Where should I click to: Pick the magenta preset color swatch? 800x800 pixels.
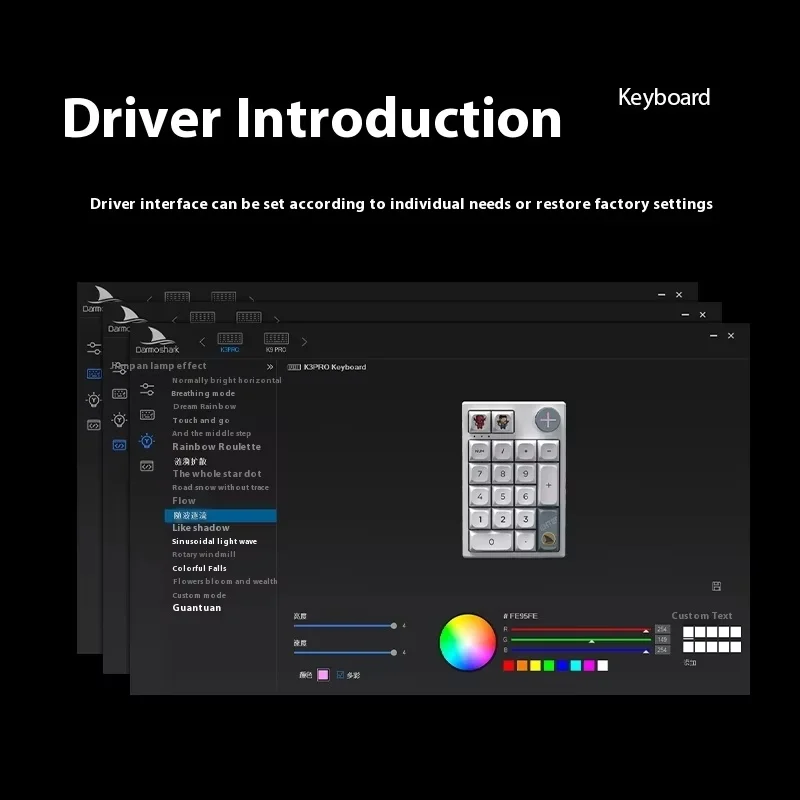point(589,665)
